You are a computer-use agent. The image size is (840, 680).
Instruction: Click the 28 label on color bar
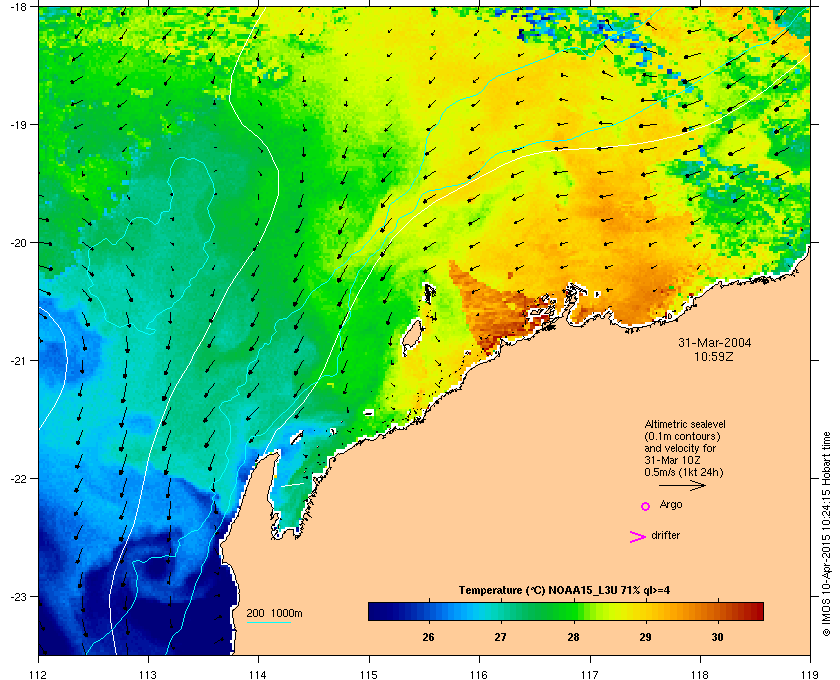(573, 637)
